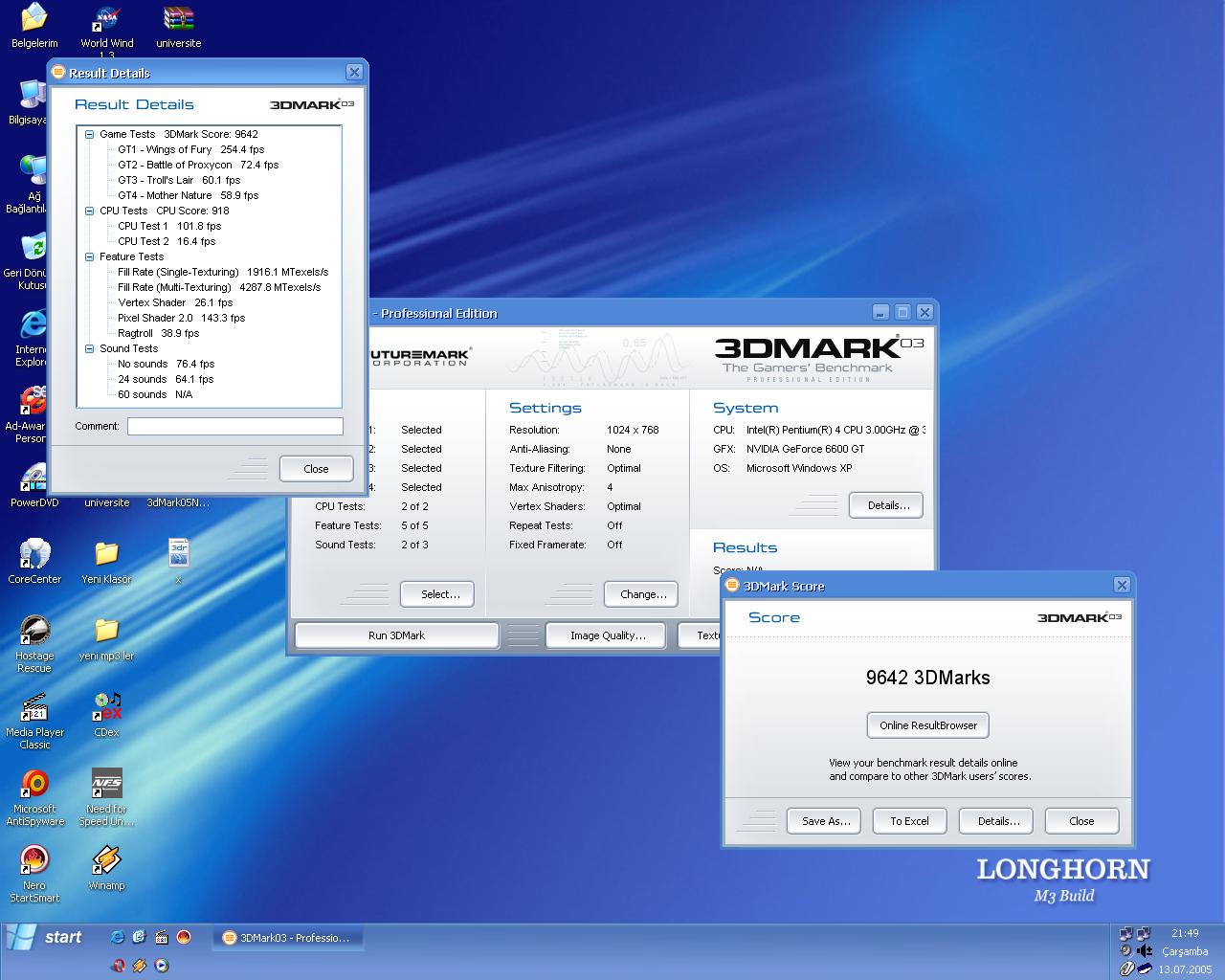
Task: Open the NASA World Wind desktop icon
Action: coord(106,29)
